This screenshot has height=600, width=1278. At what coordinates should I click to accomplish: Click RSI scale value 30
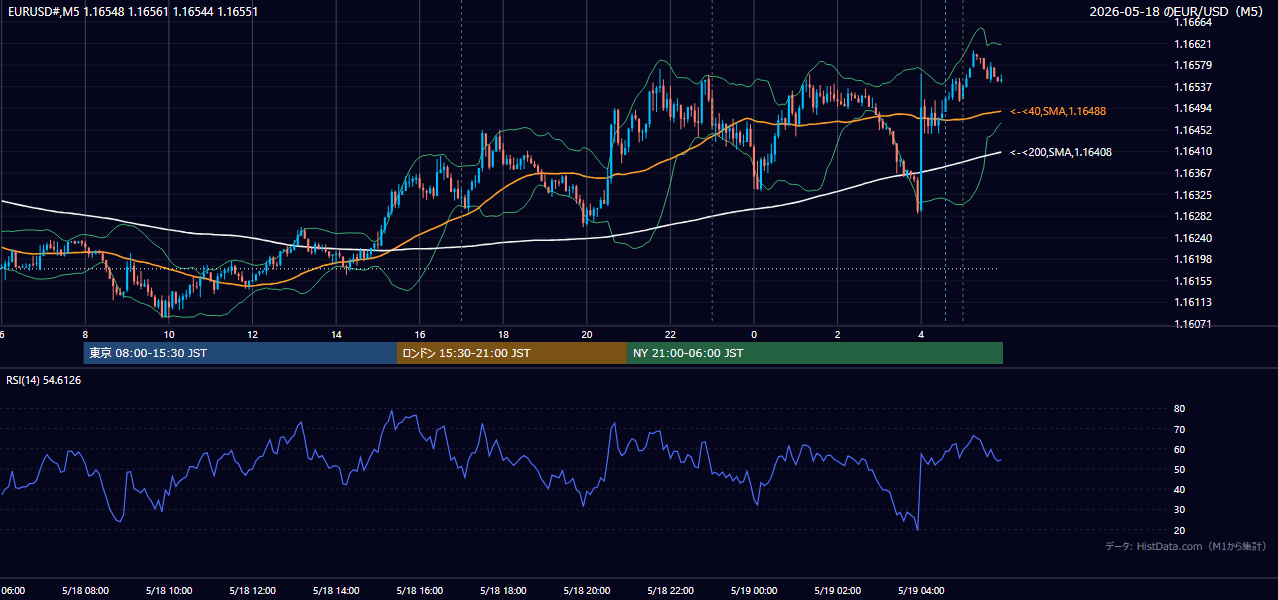1179,510
